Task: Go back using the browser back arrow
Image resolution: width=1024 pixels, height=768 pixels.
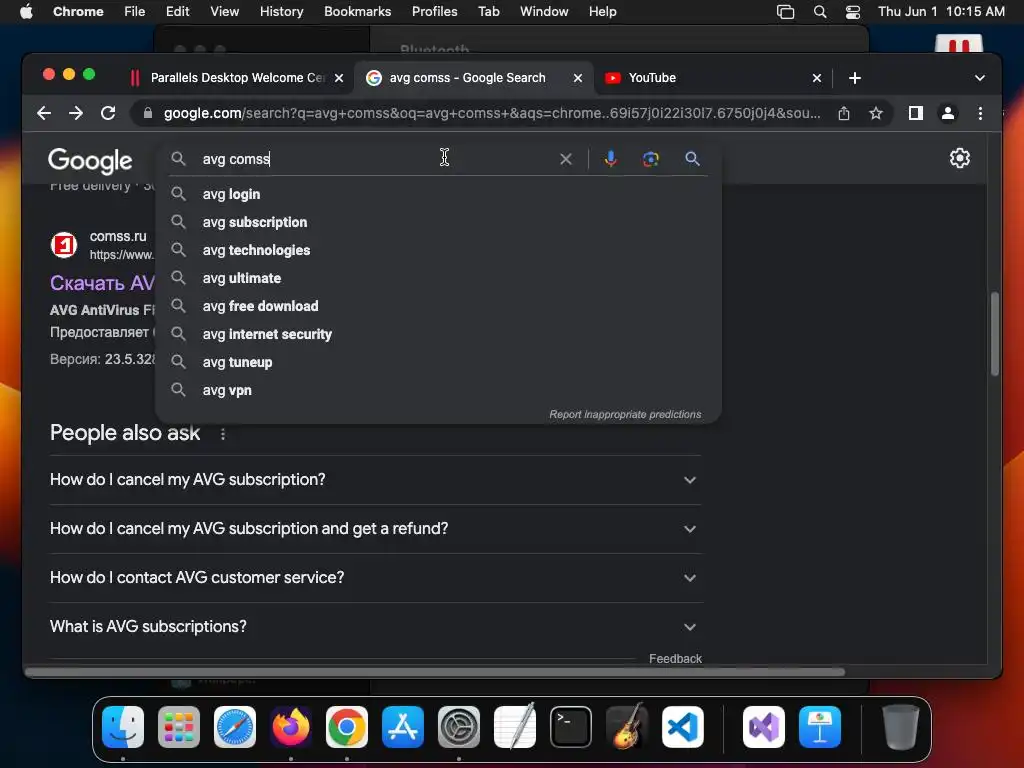Action: pyautogui.click(x=44, y=113)
